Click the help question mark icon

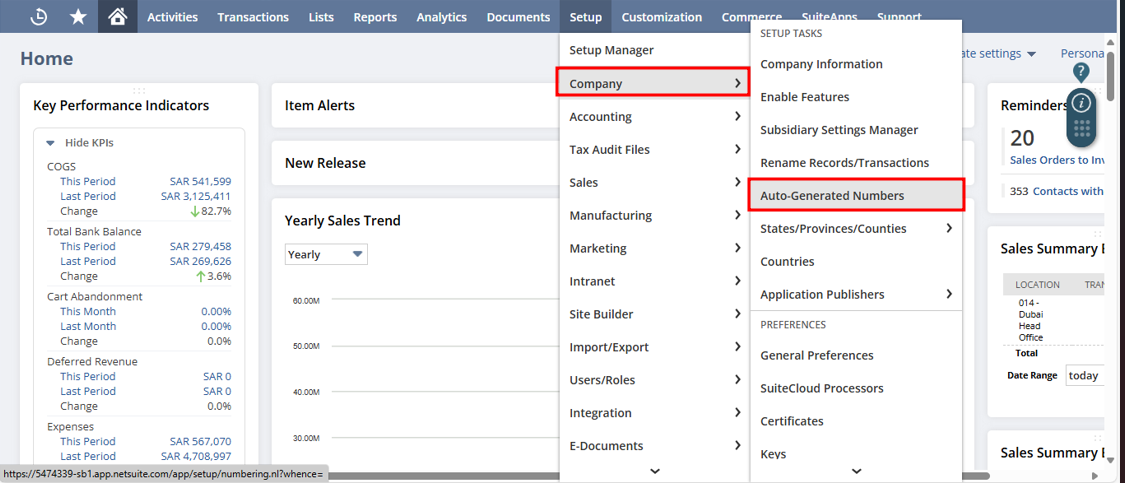click(1081, 72)
